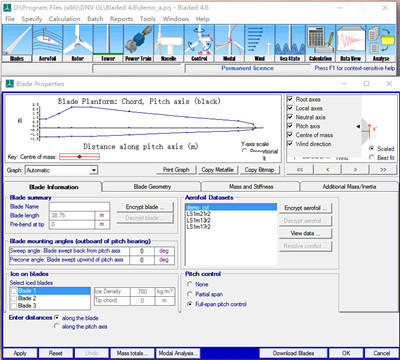
Task: Click the Bladed app icon in main title bar
Action: coord(8,7)
